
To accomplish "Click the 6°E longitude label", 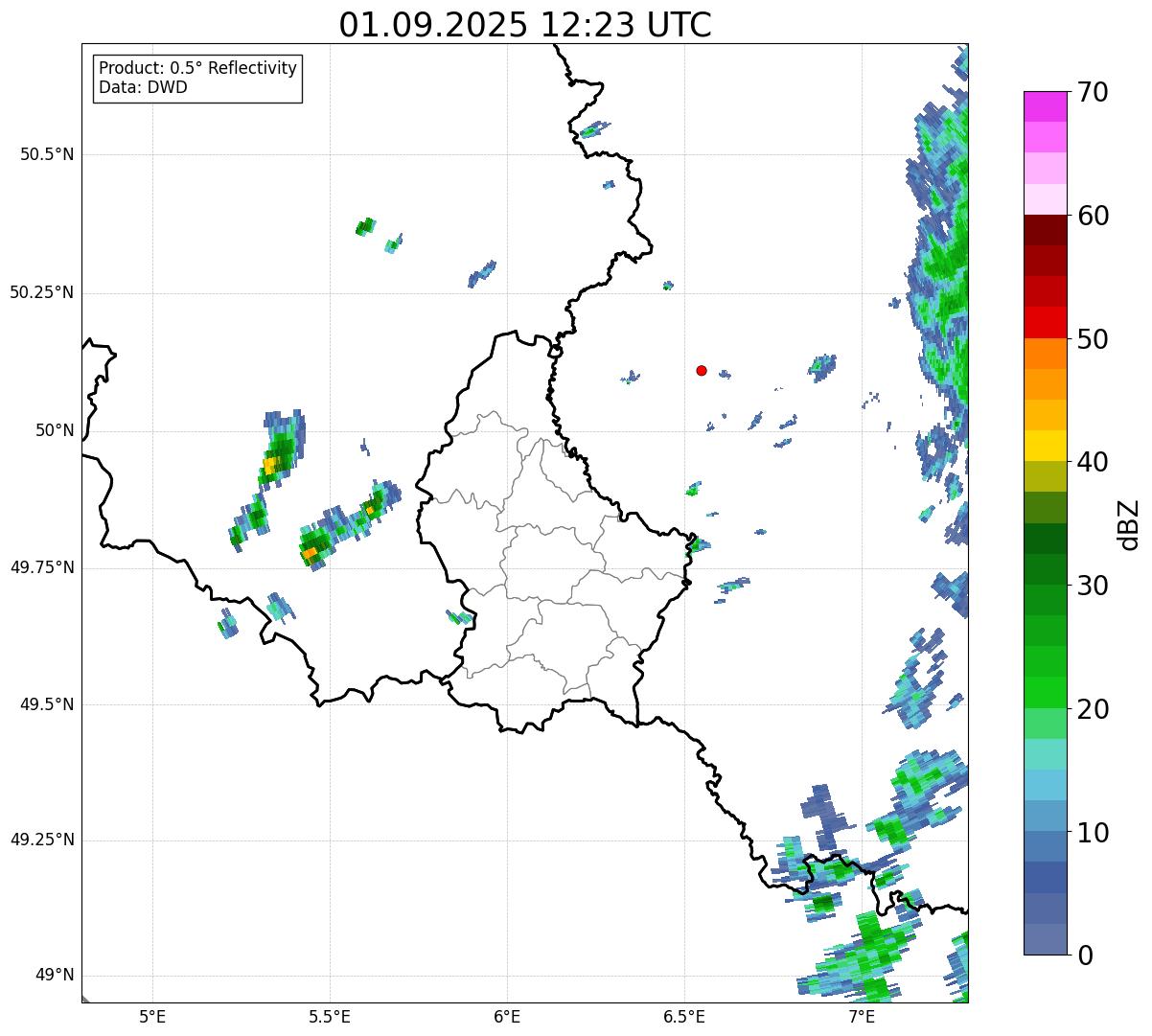I will click(x=507, y=1016).
